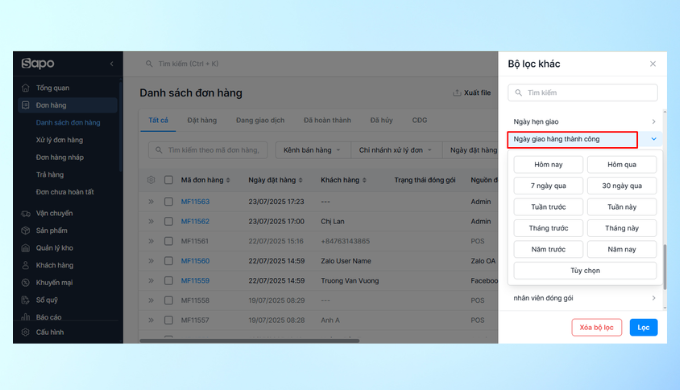Click the order table horizontal scrollbar
Viewport: 680px width, 390px height.
click(x=249, y=341)
